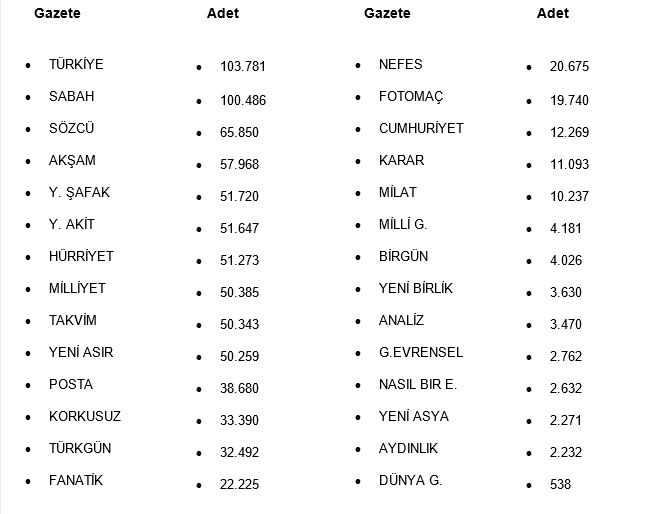Select the SÖZCÜ newspaper name
This screenshot has height=514, width=660.
[x=72, y=128]
